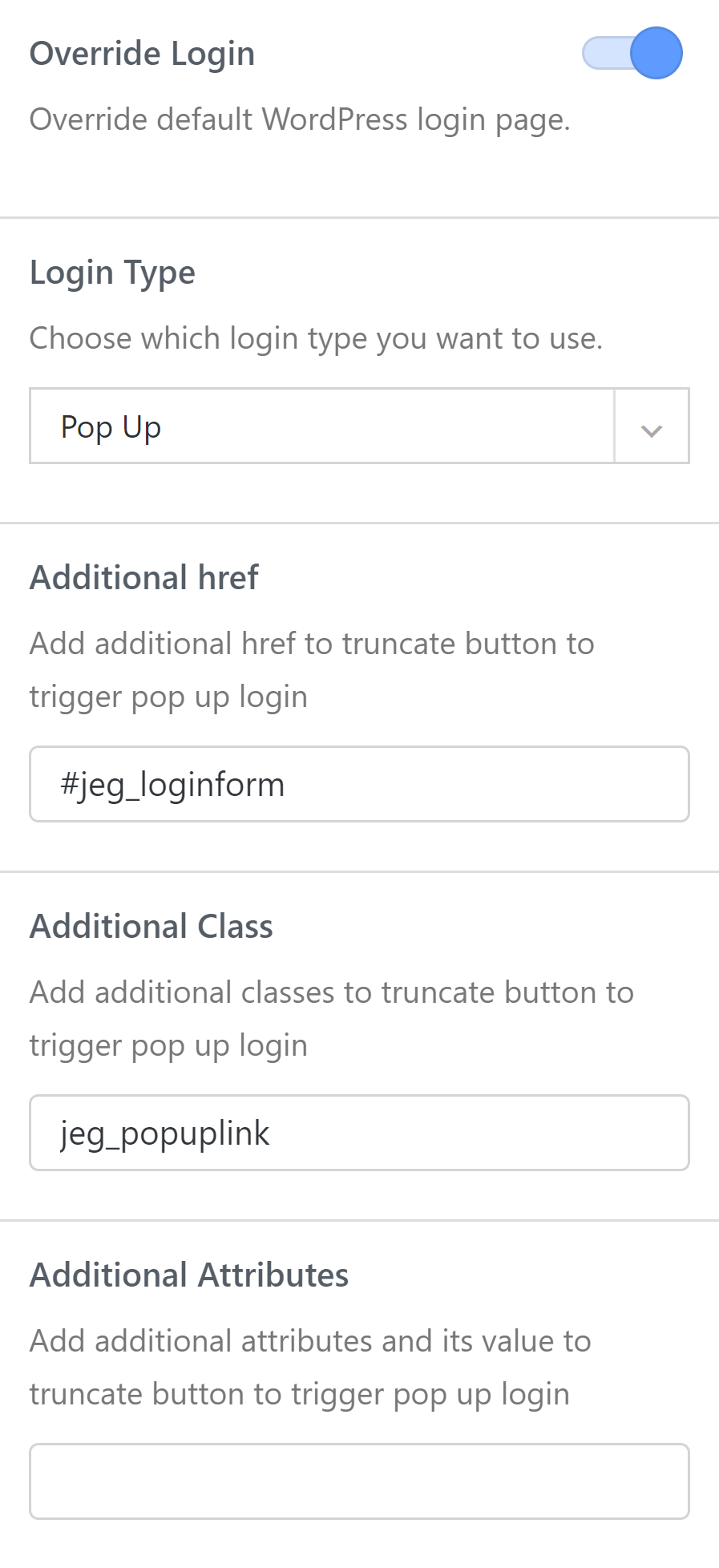
Task: Click the Additional href heading label
Action: 144,577
